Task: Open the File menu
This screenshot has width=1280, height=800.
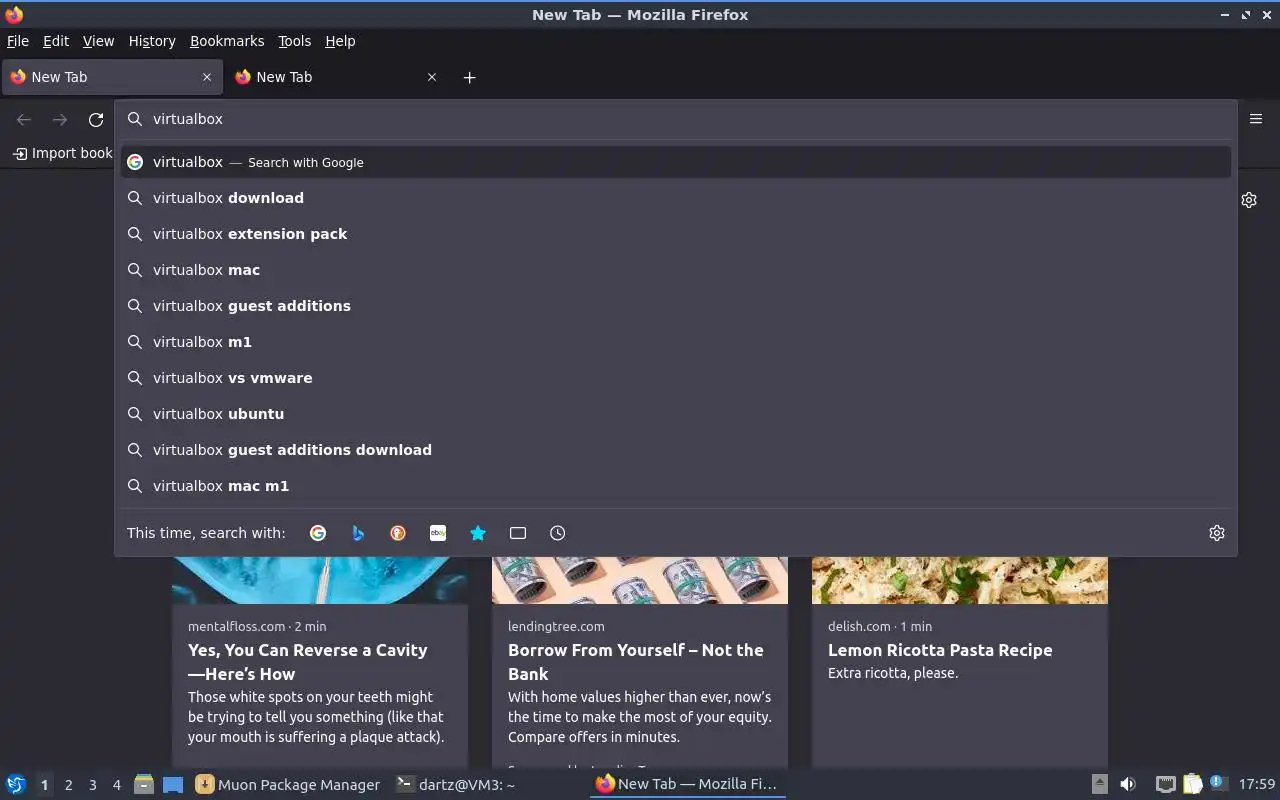Action: click(x=18, y=41)
